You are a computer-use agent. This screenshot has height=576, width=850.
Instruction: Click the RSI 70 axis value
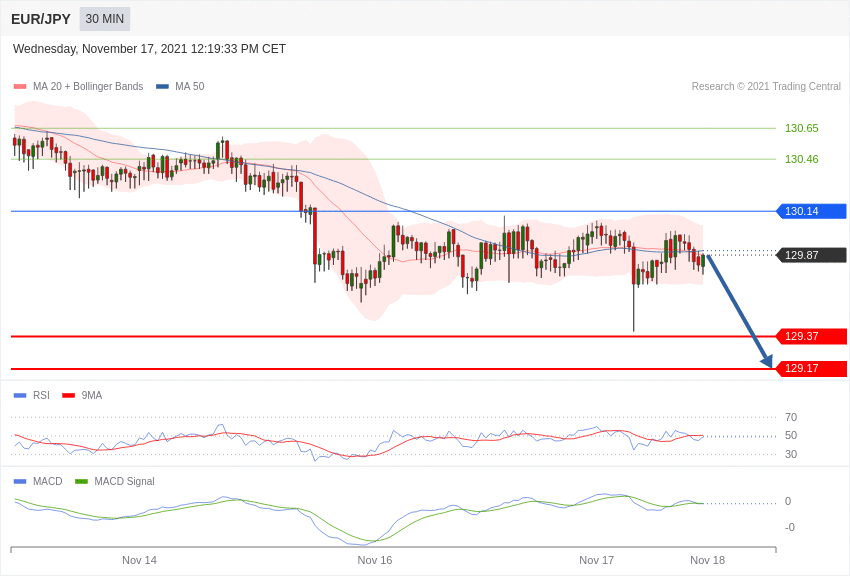point(791,417)
